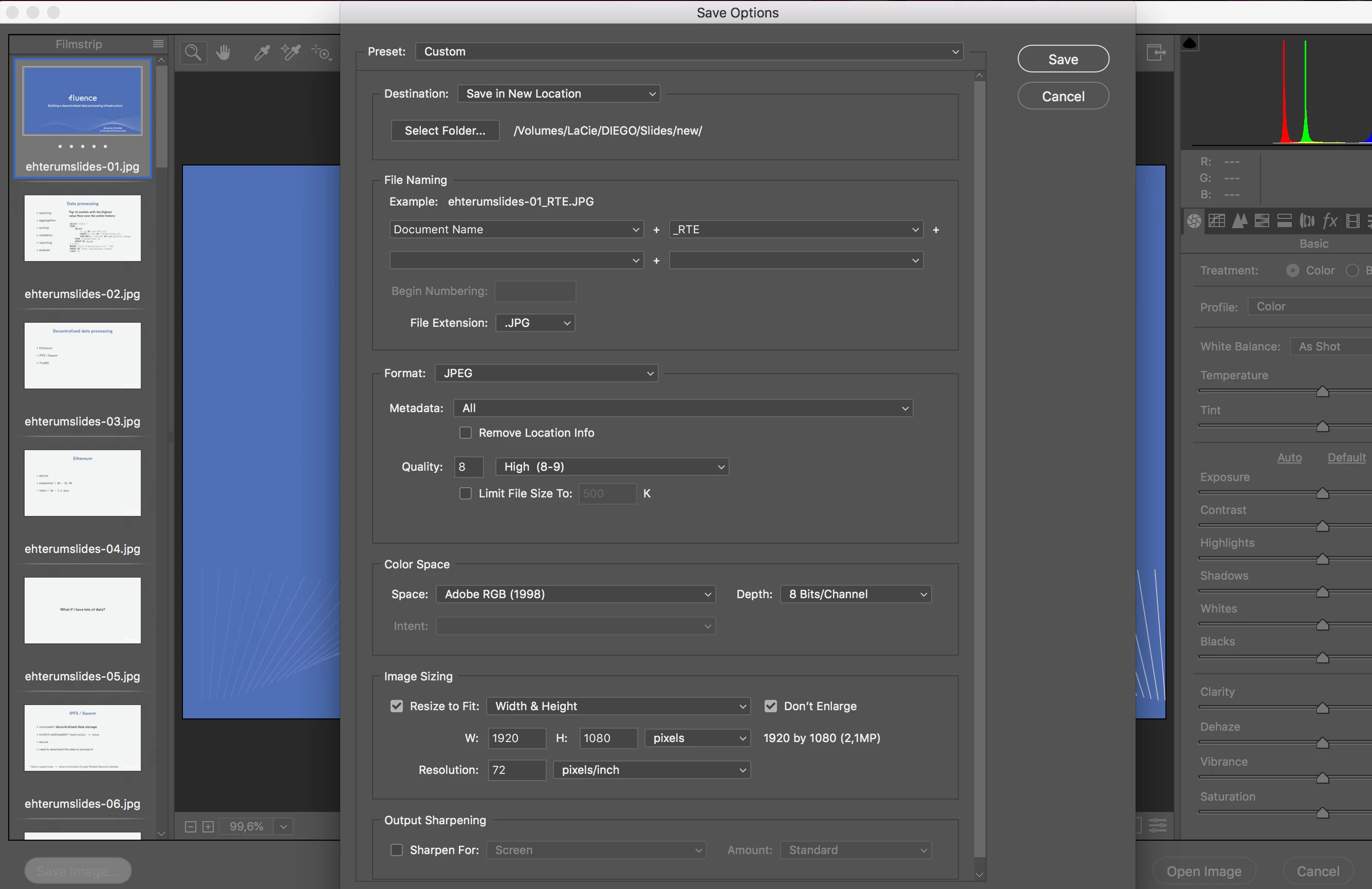This screenshot has width=1372, height=889.
Task: Click the Exposure slider handle
Action: 1323,493
